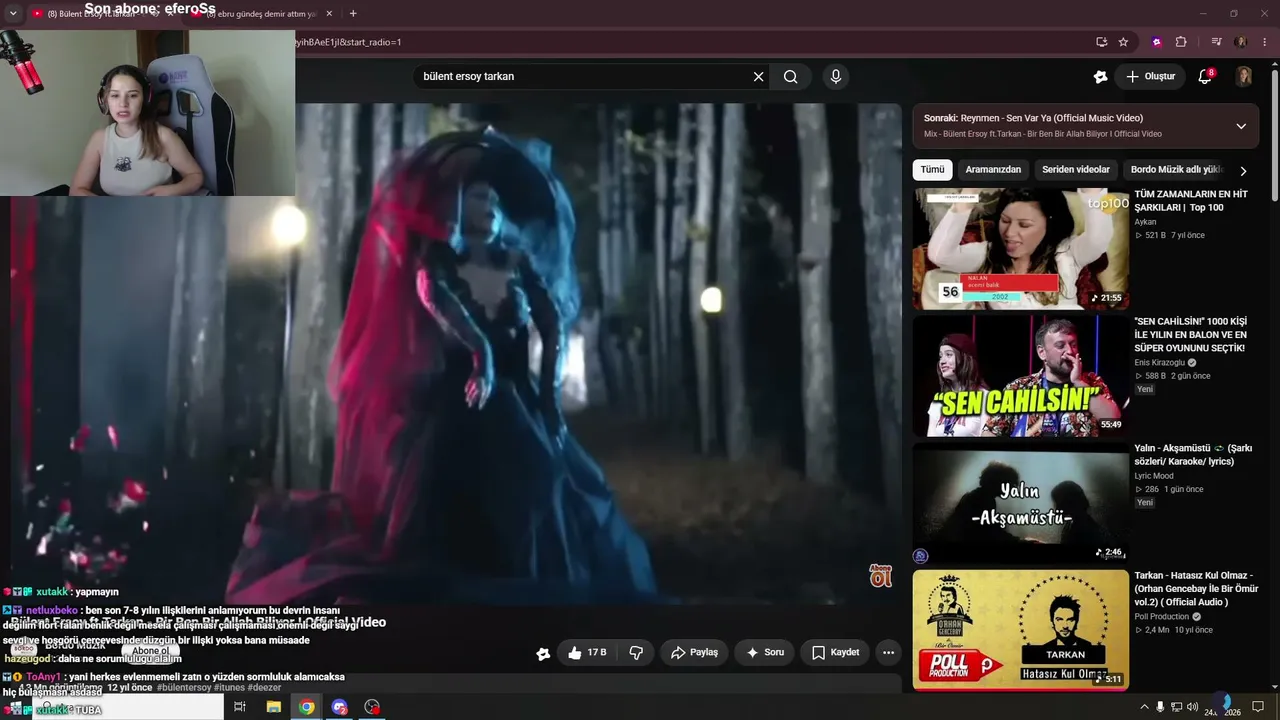The width and height of the screenshot is (1280, 720).
Task: Expand the Sonraki mix playlist panel
Action: [1241, 126]
